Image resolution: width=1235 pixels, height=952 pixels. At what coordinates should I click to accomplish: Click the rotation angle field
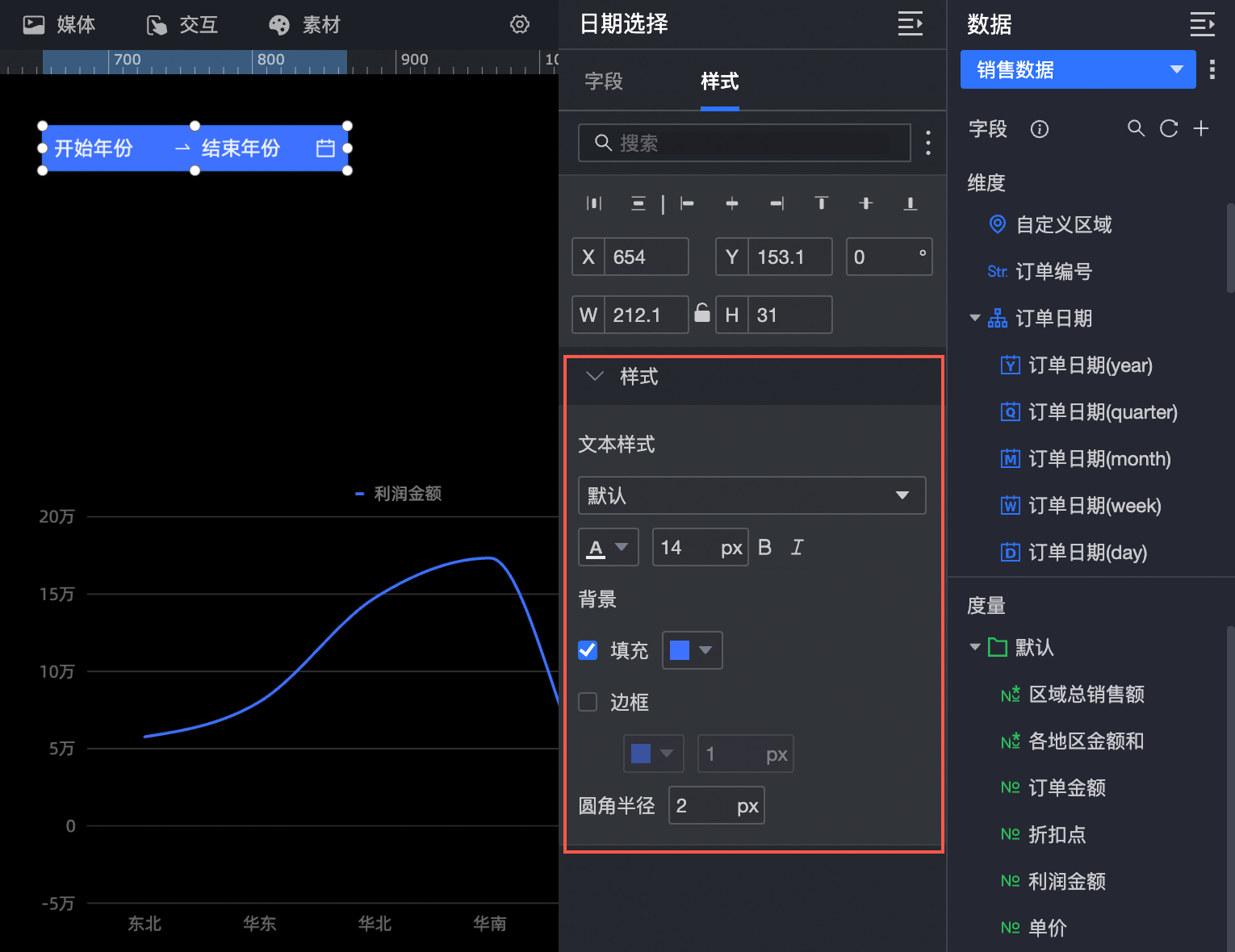coord(889,257)
